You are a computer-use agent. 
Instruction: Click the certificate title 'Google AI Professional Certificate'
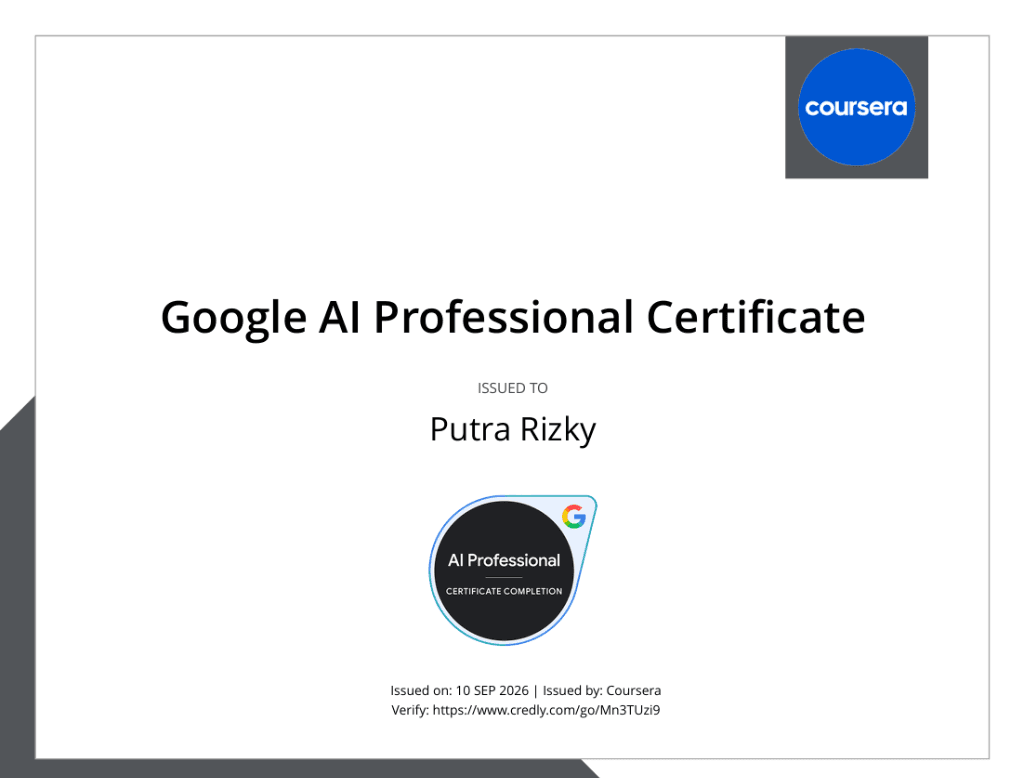pos(513,317)
